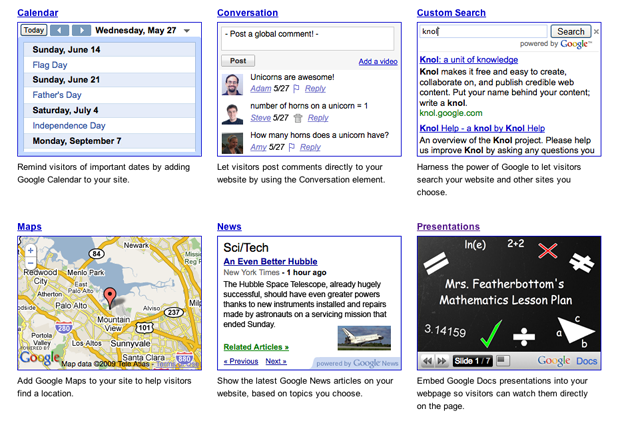Screen dimensions: 630x425
Task: Click the Route 84 shield on map
Action: tap(96, 253)
